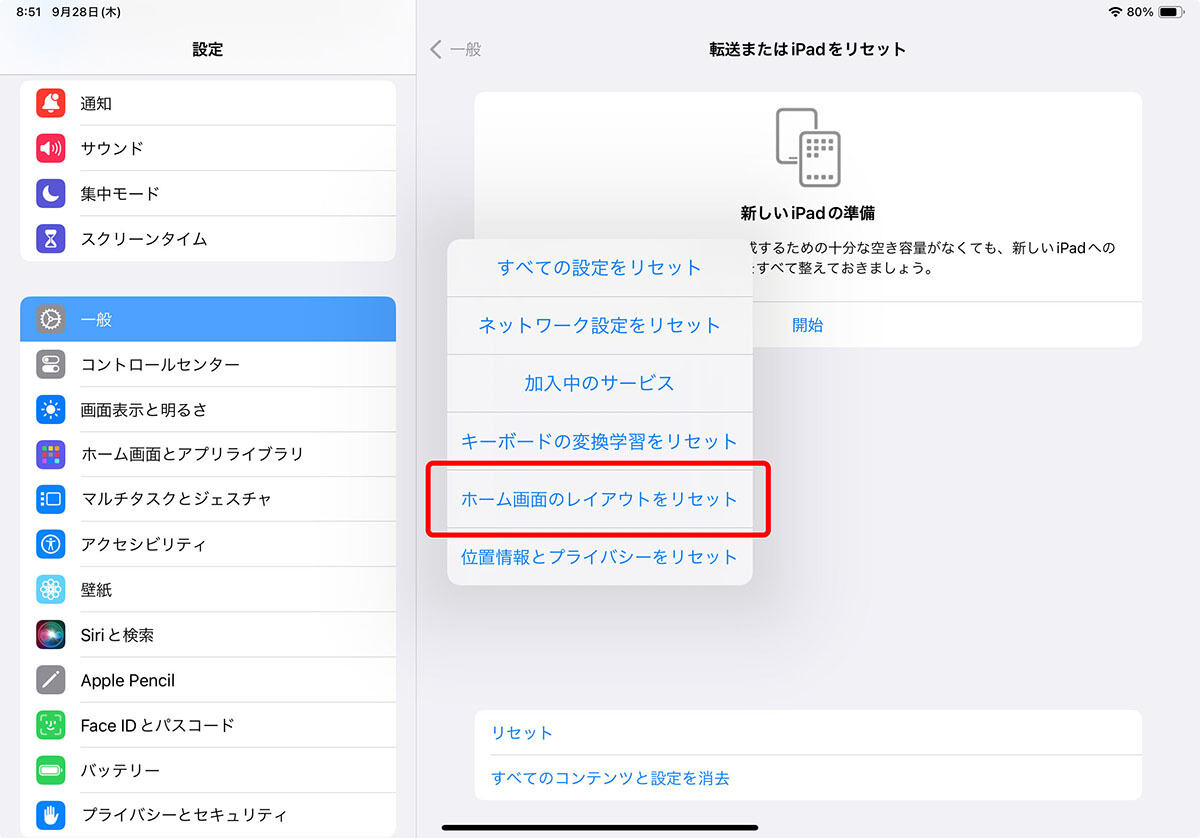Image resolution: width=1200 pixels, height=838 pixels.
Task: Choose ネットワーク設定をリセット in the popup
Action: tap(600, 326)
